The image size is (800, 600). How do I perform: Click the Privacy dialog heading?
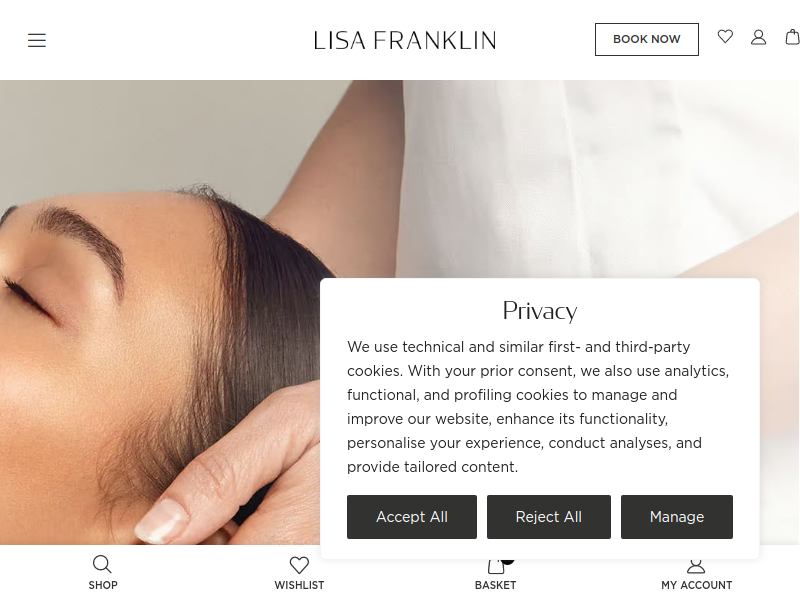tap(540, 310)
